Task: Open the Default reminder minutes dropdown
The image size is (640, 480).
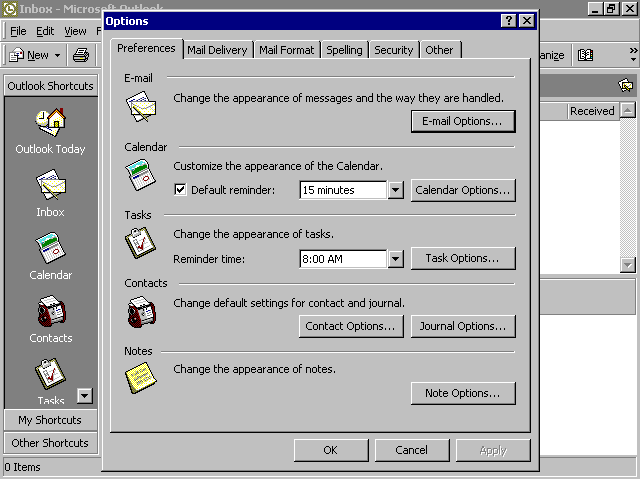Action: pyautogui.click(x=396, y=190)
